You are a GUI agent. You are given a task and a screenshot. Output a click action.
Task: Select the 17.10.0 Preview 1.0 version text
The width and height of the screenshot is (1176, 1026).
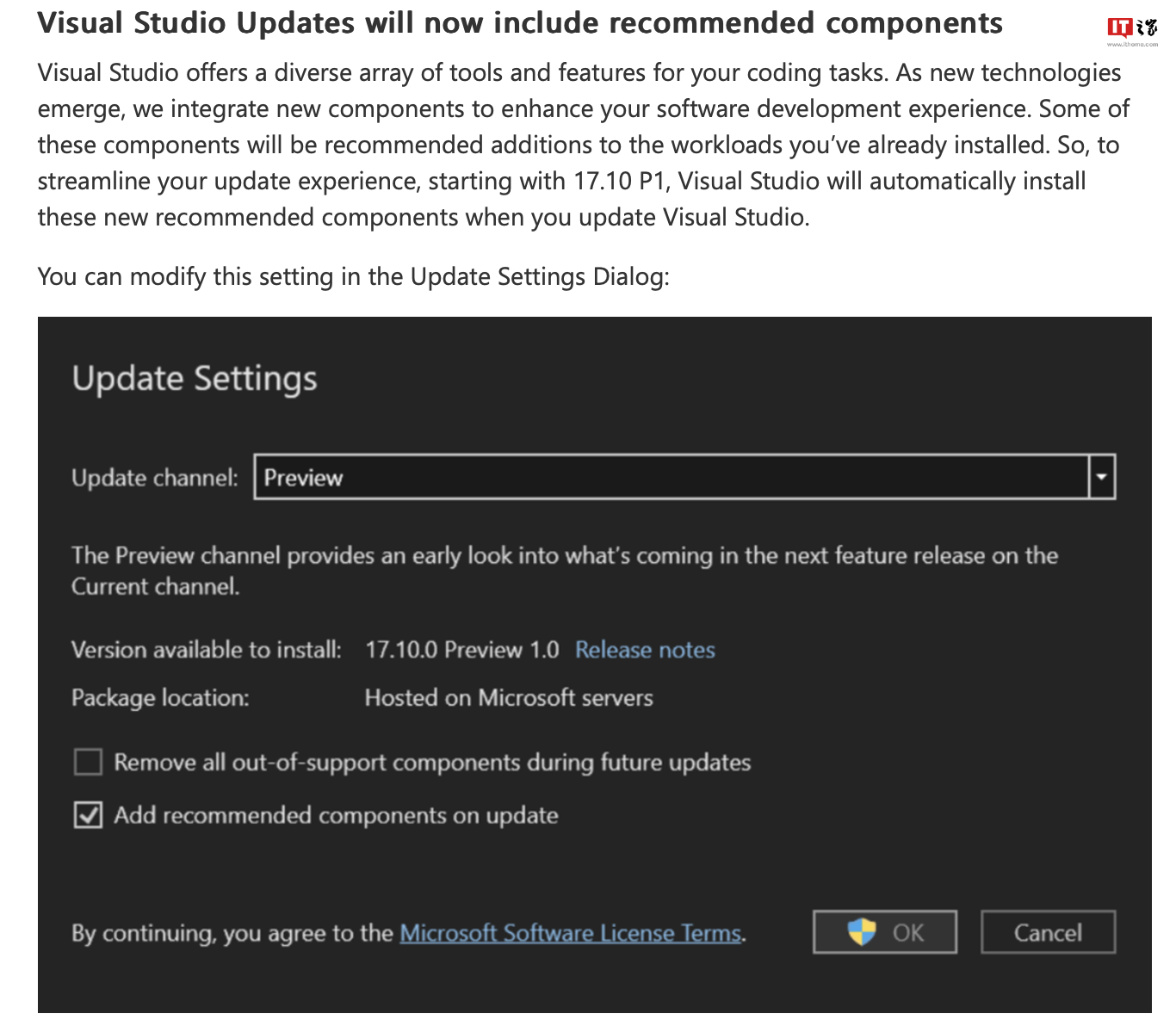click(x=461, y=650)
